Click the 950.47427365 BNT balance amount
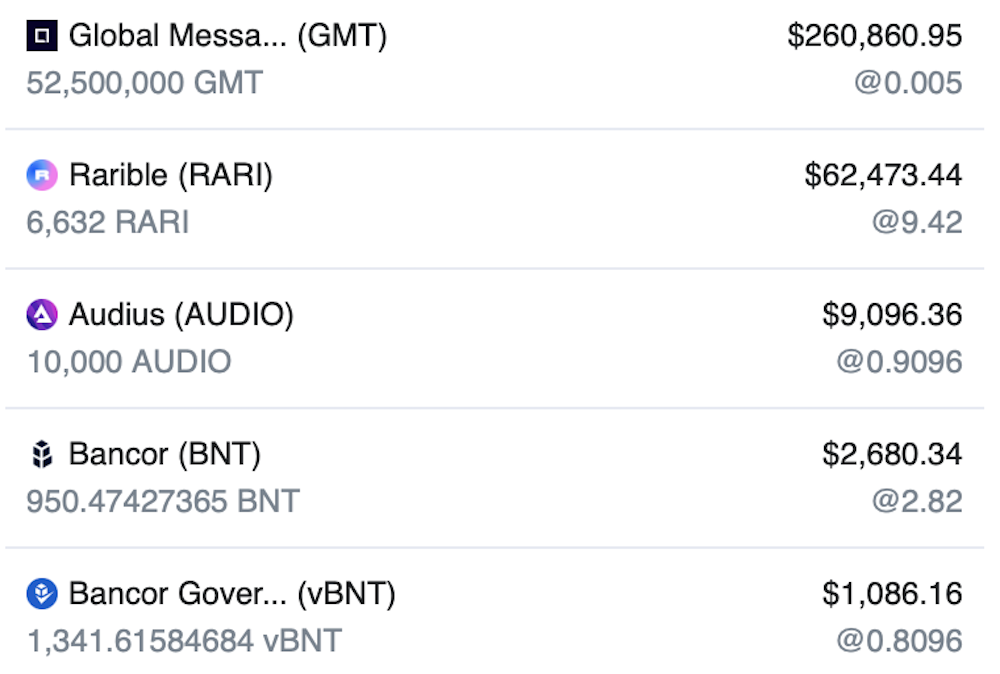The width and height of the screenshot is (1000, 674). click(x=163, y=502)
